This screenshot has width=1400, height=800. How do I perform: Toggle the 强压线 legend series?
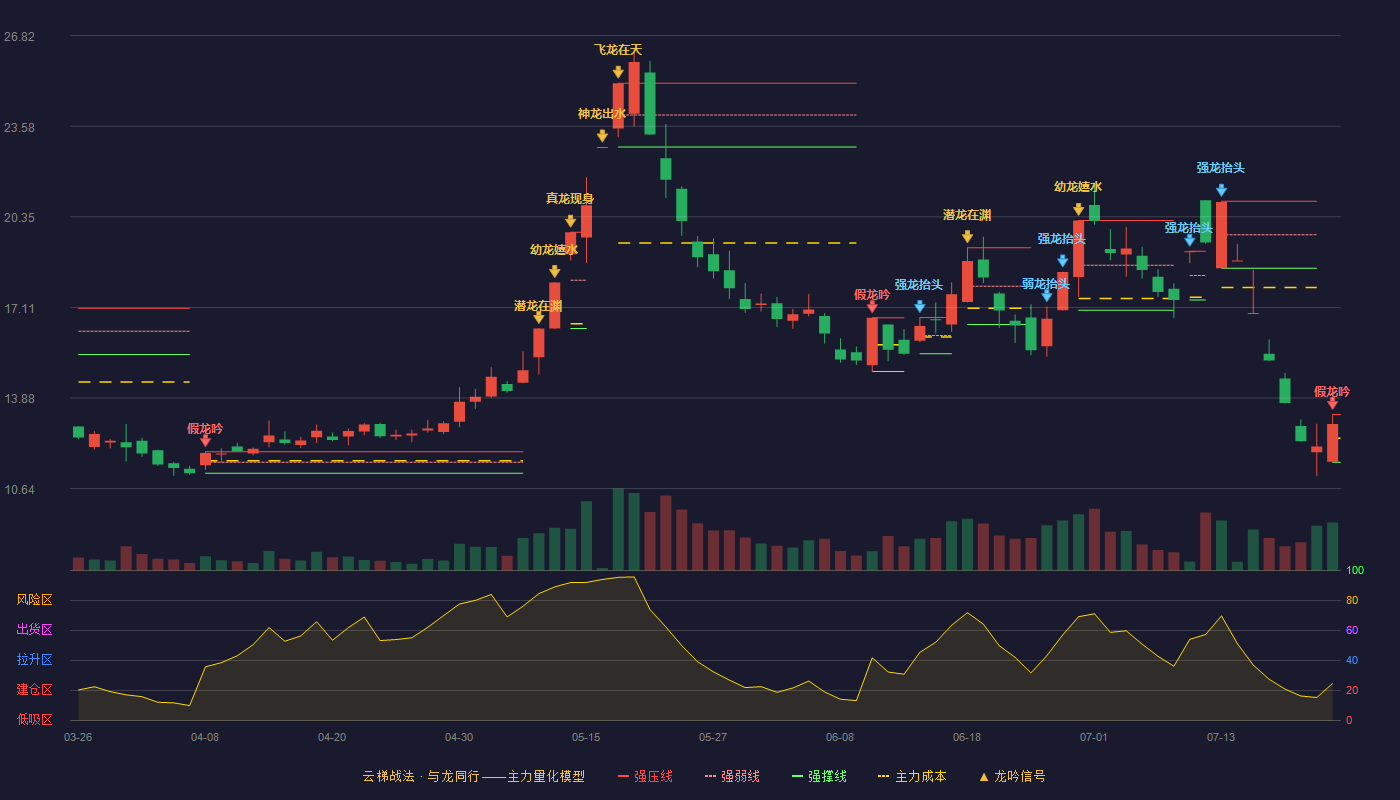pos(645,776)
